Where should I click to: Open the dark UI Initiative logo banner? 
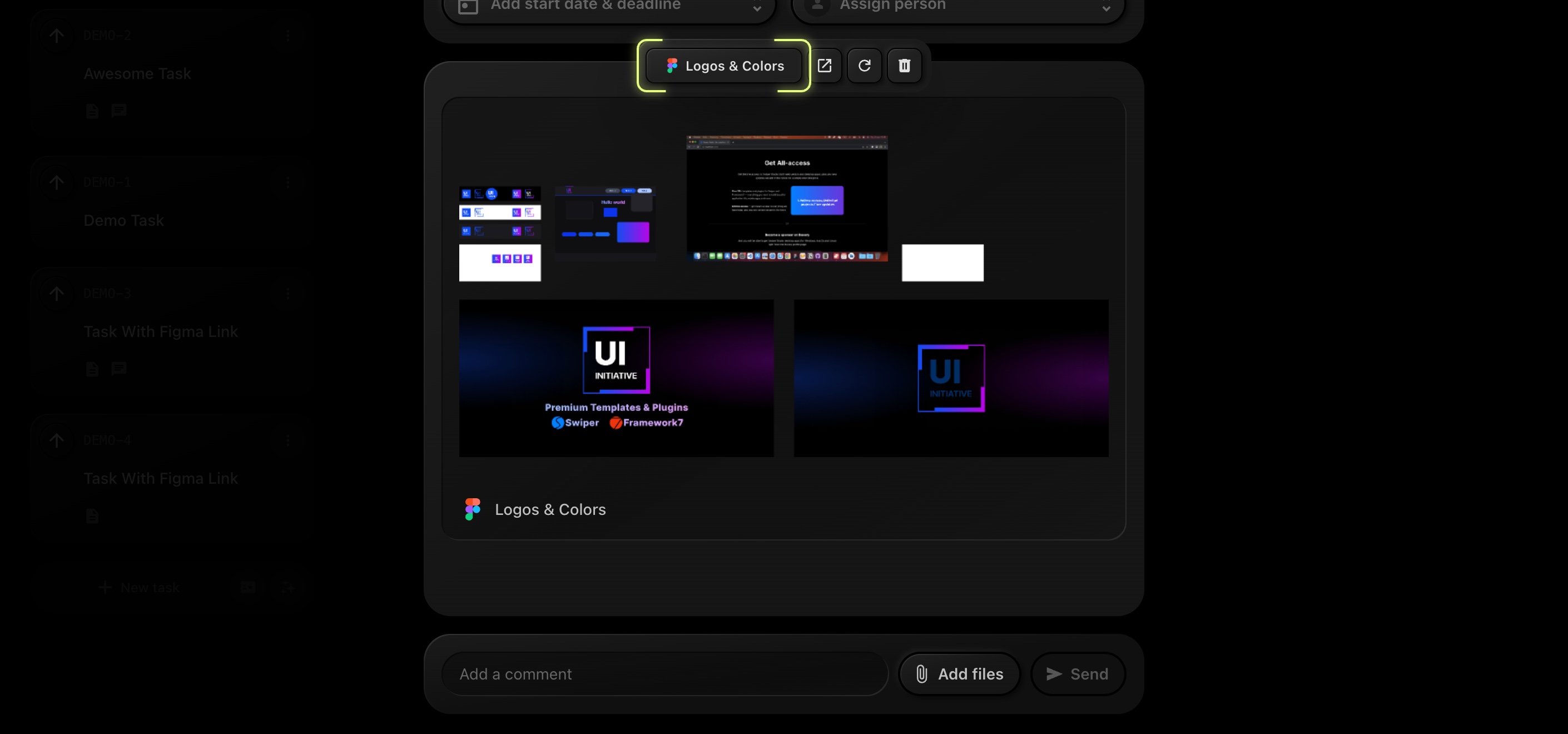pos(951,378)
